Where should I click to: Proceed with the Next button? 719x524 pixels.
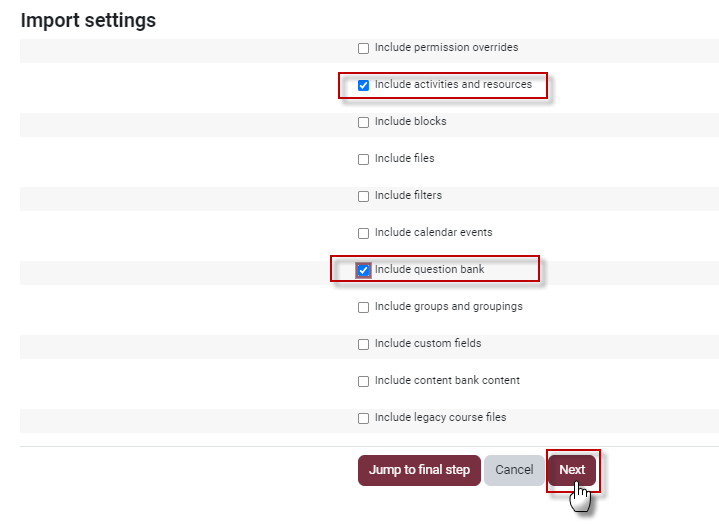(572, 470)
